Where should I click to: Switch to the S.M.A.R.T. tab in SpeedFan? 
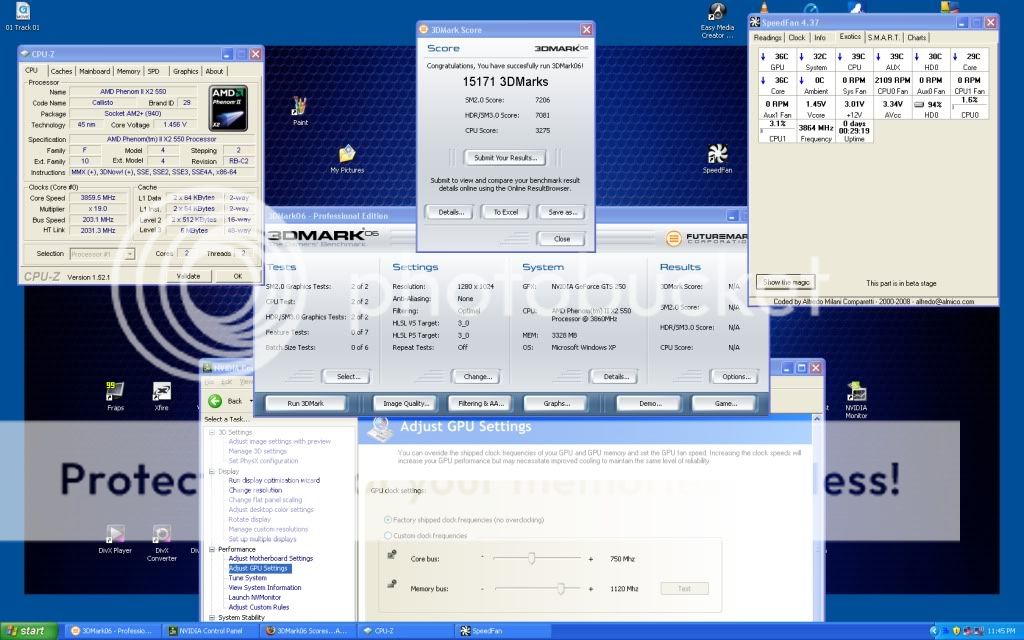click(883, 38)
